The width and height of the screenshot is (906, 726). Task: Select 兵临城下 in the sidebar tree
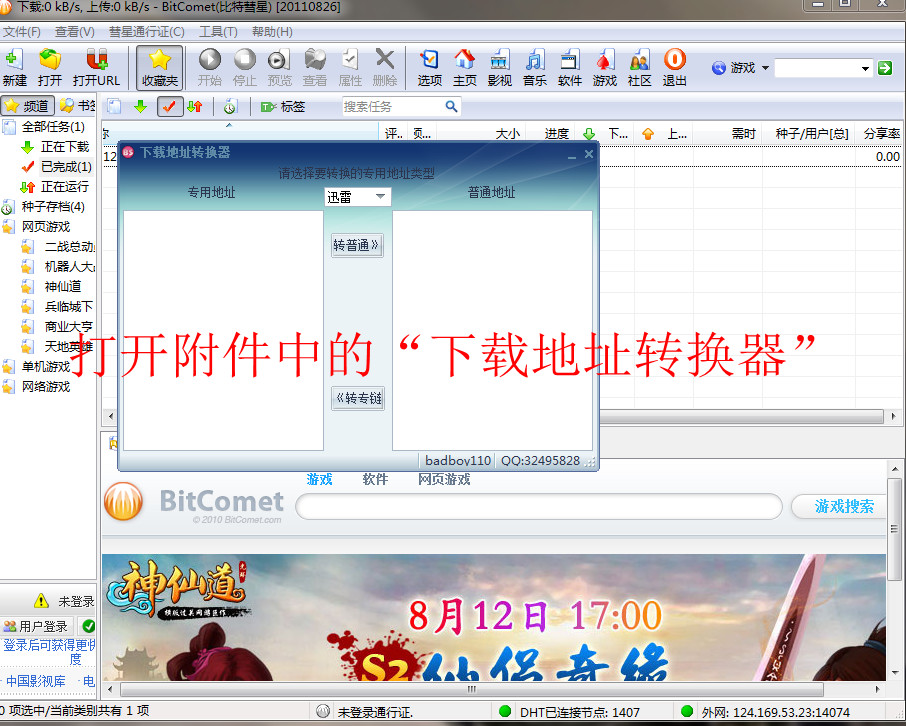point(69,306)
